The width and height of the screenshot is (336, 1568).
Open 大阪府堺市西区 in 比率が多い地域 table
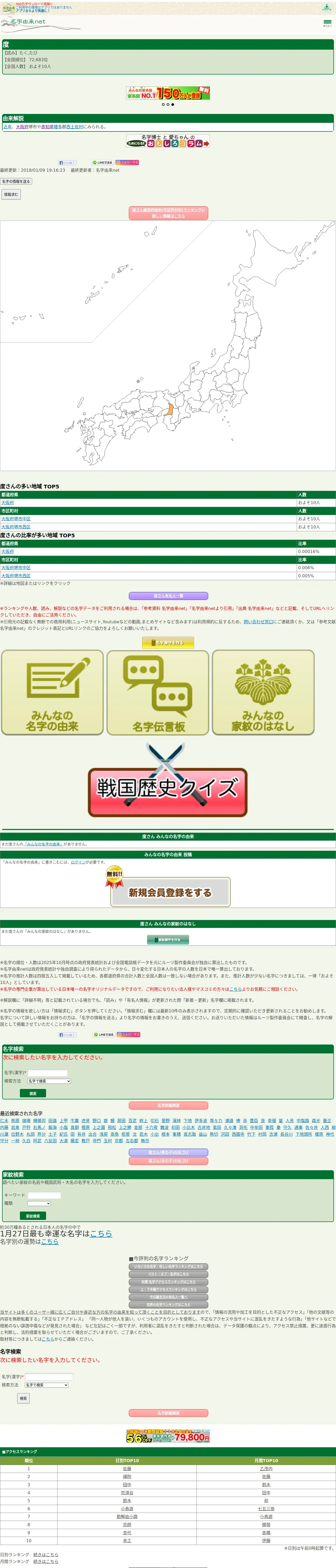[x=16, y=576]
